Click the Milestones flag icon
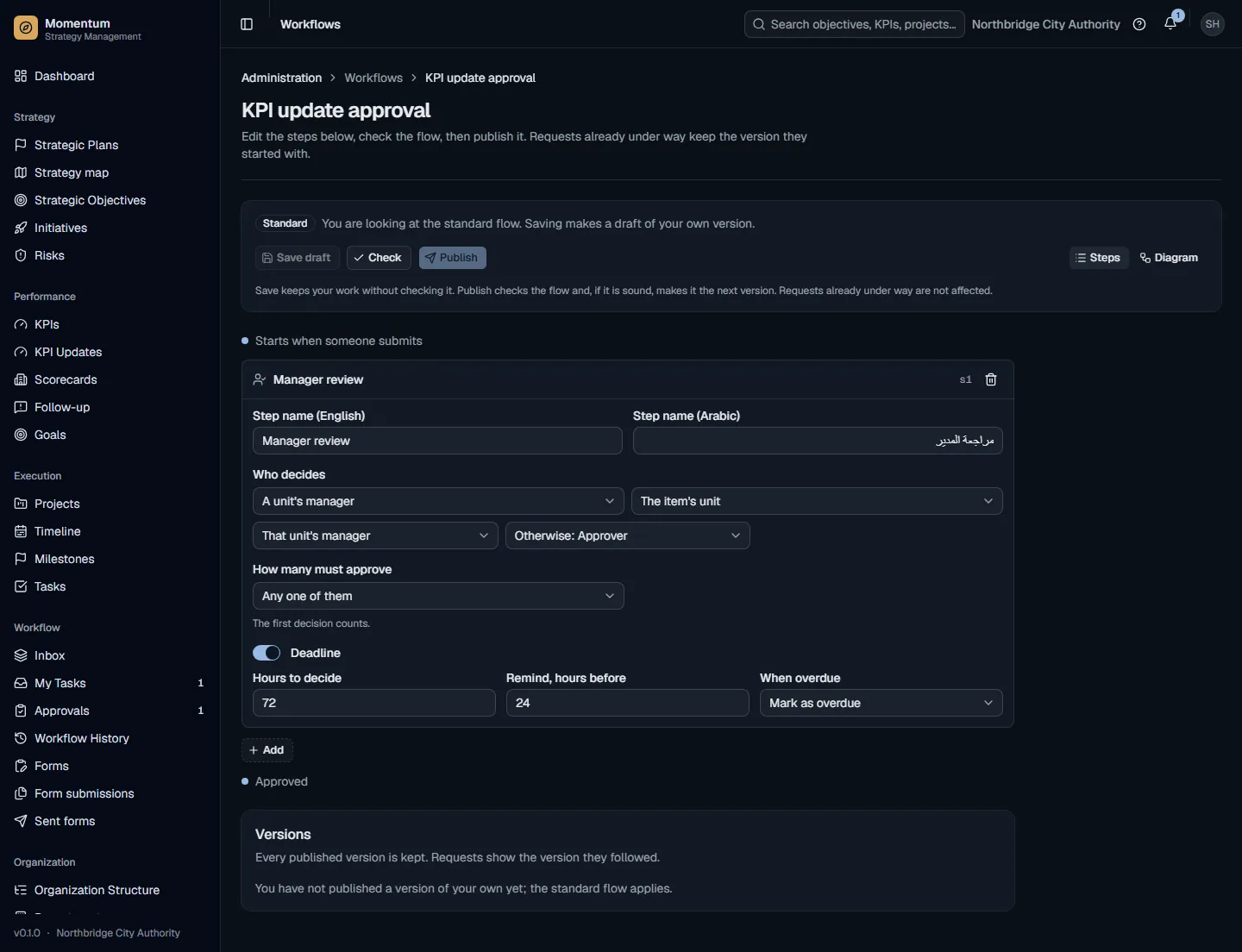 [x=21, y=559]
